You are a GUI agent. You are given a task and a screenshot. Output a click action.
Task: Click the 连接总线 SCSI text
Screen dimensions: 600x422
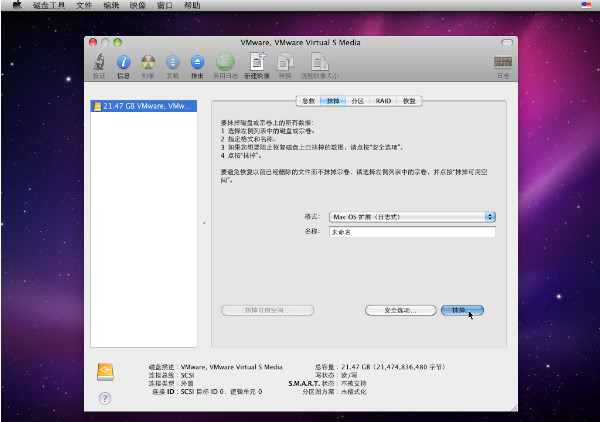click(x=171, y=375)
